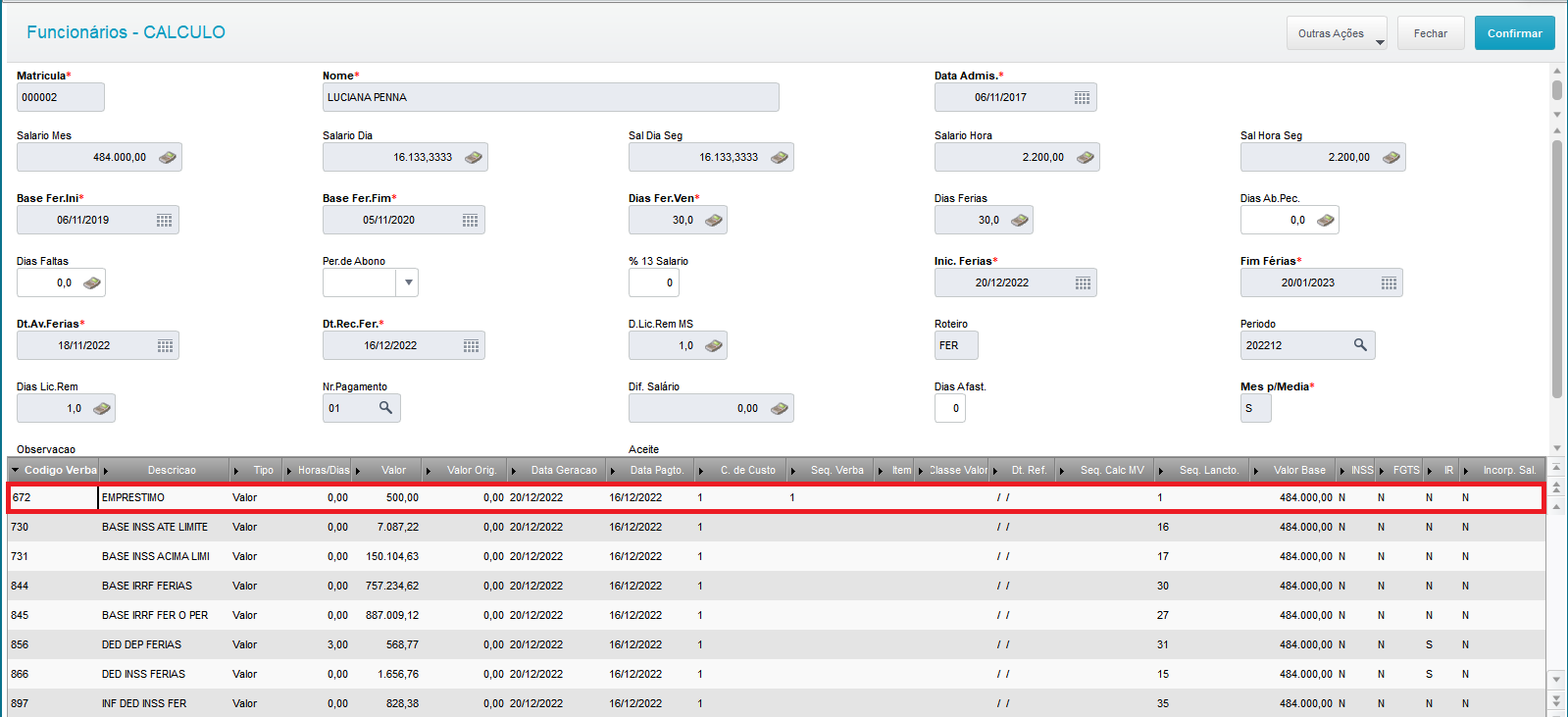Click the Fechar button
The height and width of the screenshot is (717, 1568).
coord(1431,33)
